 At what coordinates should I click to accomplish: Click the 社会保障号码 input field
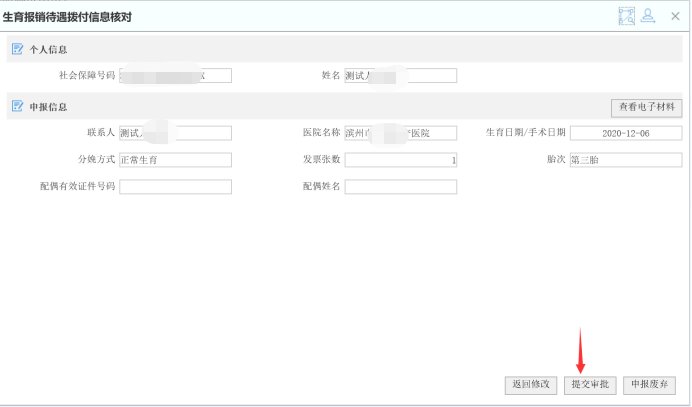point(175,75)
